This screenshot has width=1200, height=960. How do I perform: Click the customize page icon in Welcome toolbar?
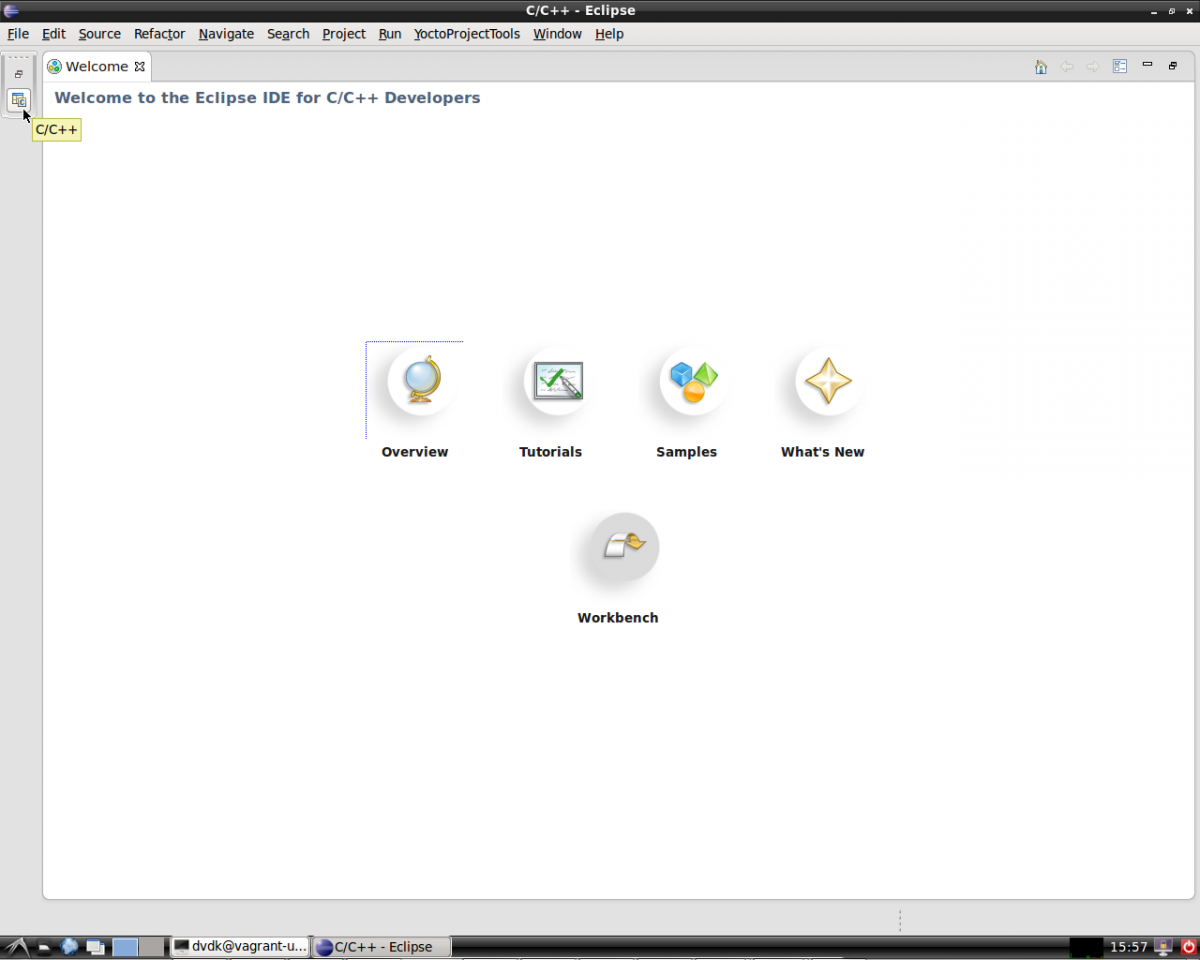(x=1120, y=67)
